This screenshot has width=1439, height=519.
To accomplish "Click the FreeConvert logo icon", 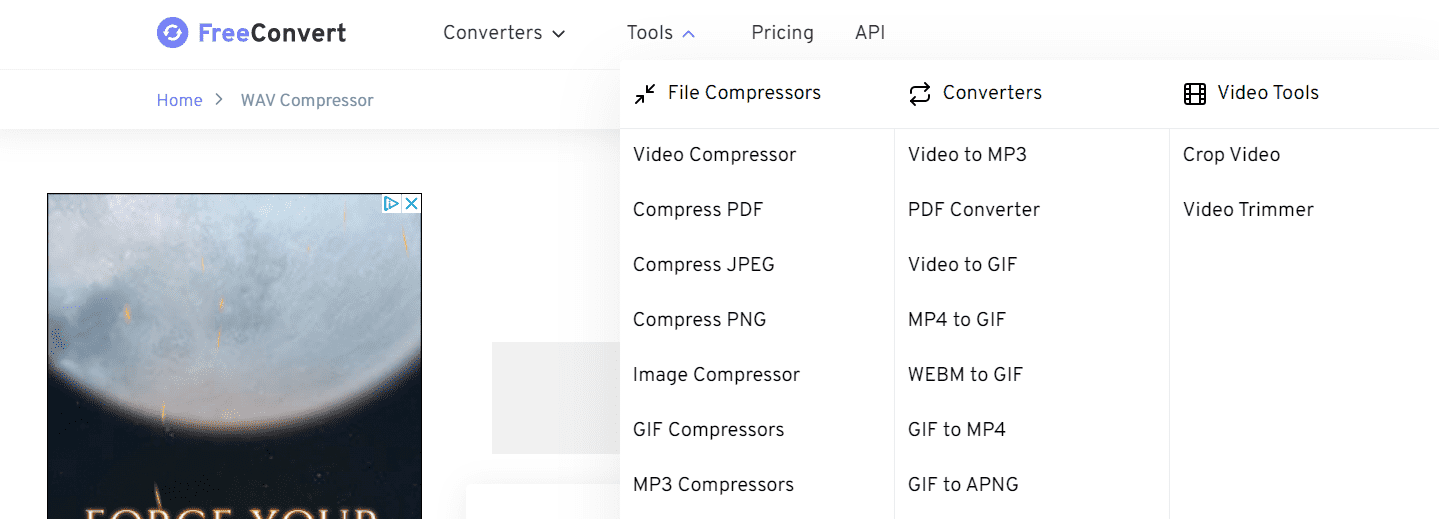I will (x=172, y=33).
